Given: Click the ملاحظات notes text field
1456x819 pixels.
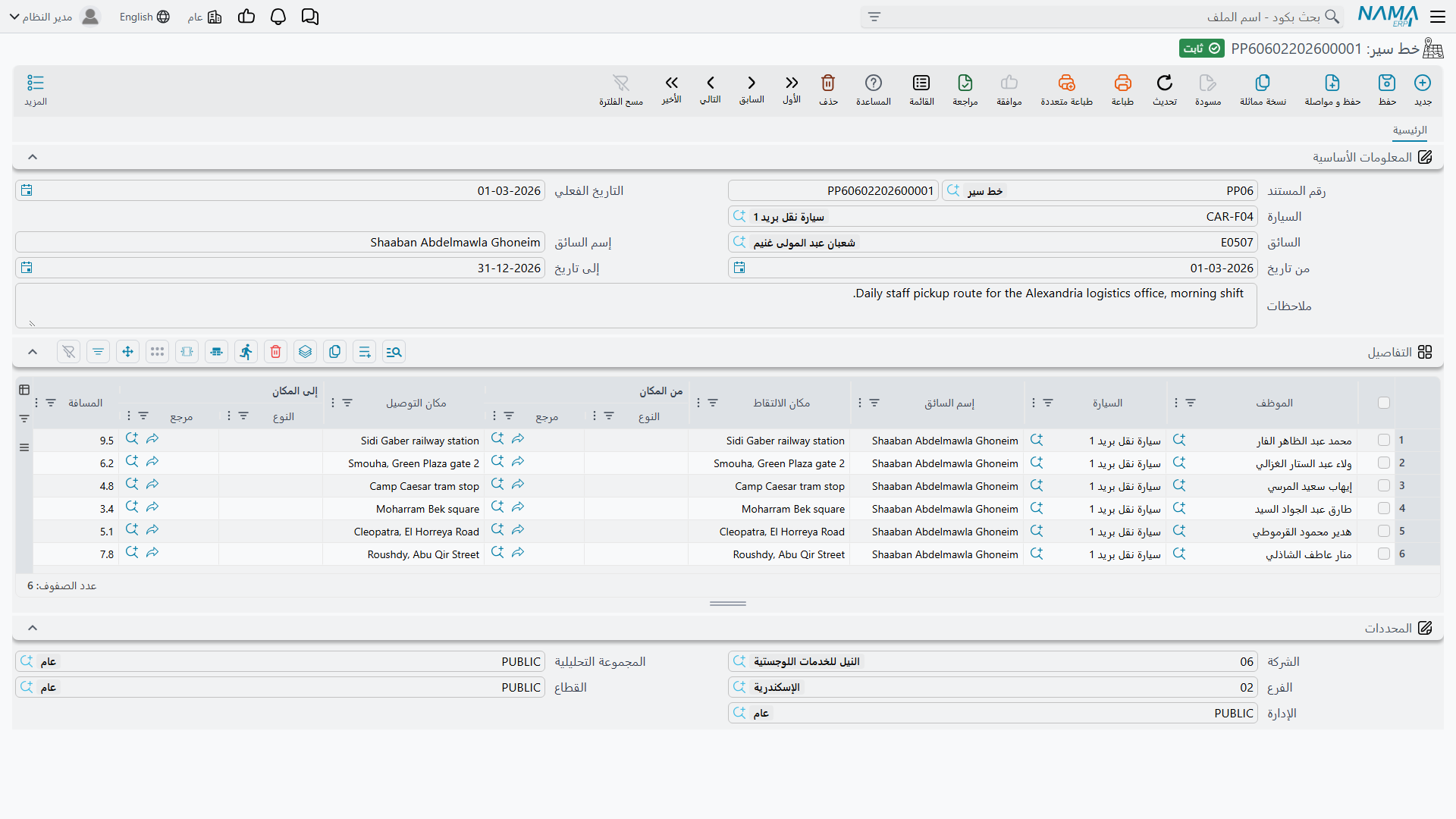Looking at the screenshot, I should [x=636, y=306].
